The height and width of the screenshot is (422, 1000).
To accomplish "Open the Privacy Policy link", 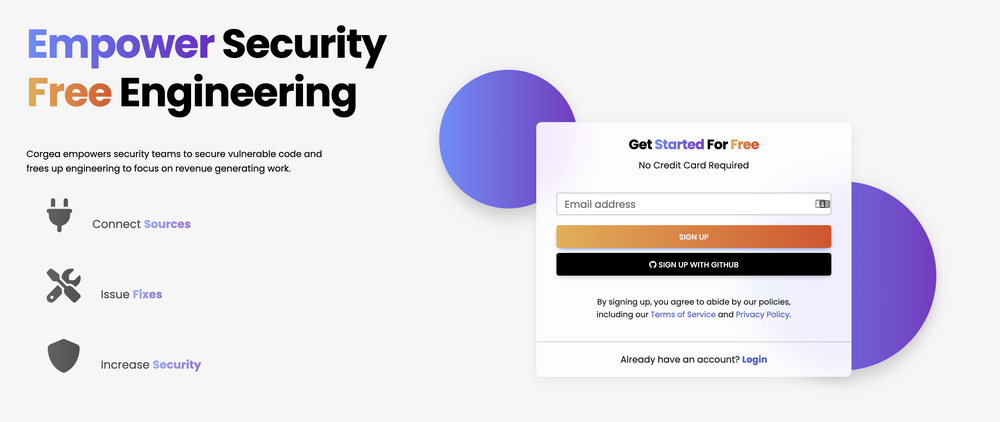I will [x=762, y=314].
